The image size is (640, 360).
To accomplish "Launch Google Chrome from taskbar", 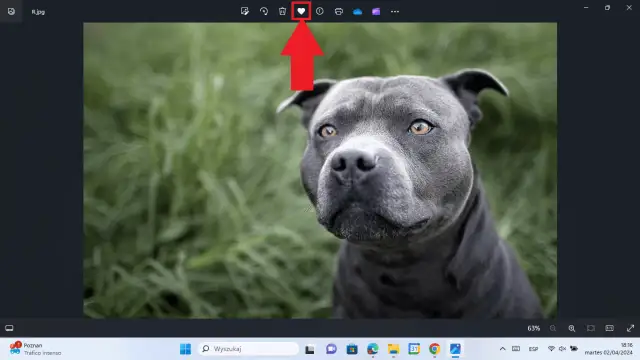I will (x=435, y=349).
